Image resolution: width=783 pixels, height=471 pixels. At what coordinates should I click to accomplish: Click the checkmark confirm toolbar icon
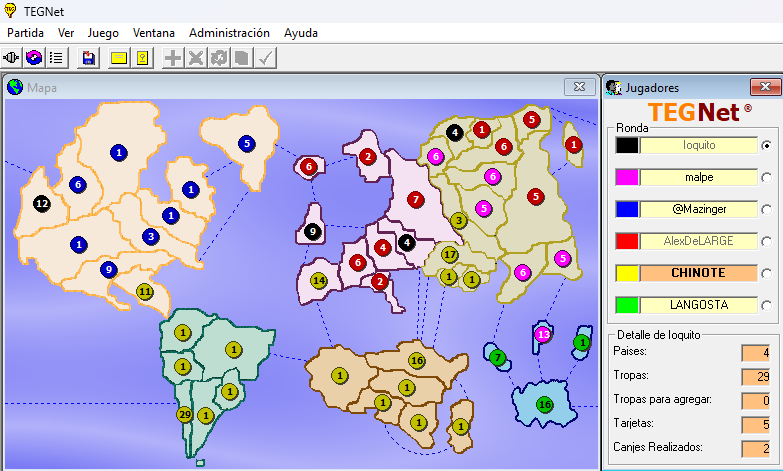[265, 58]
